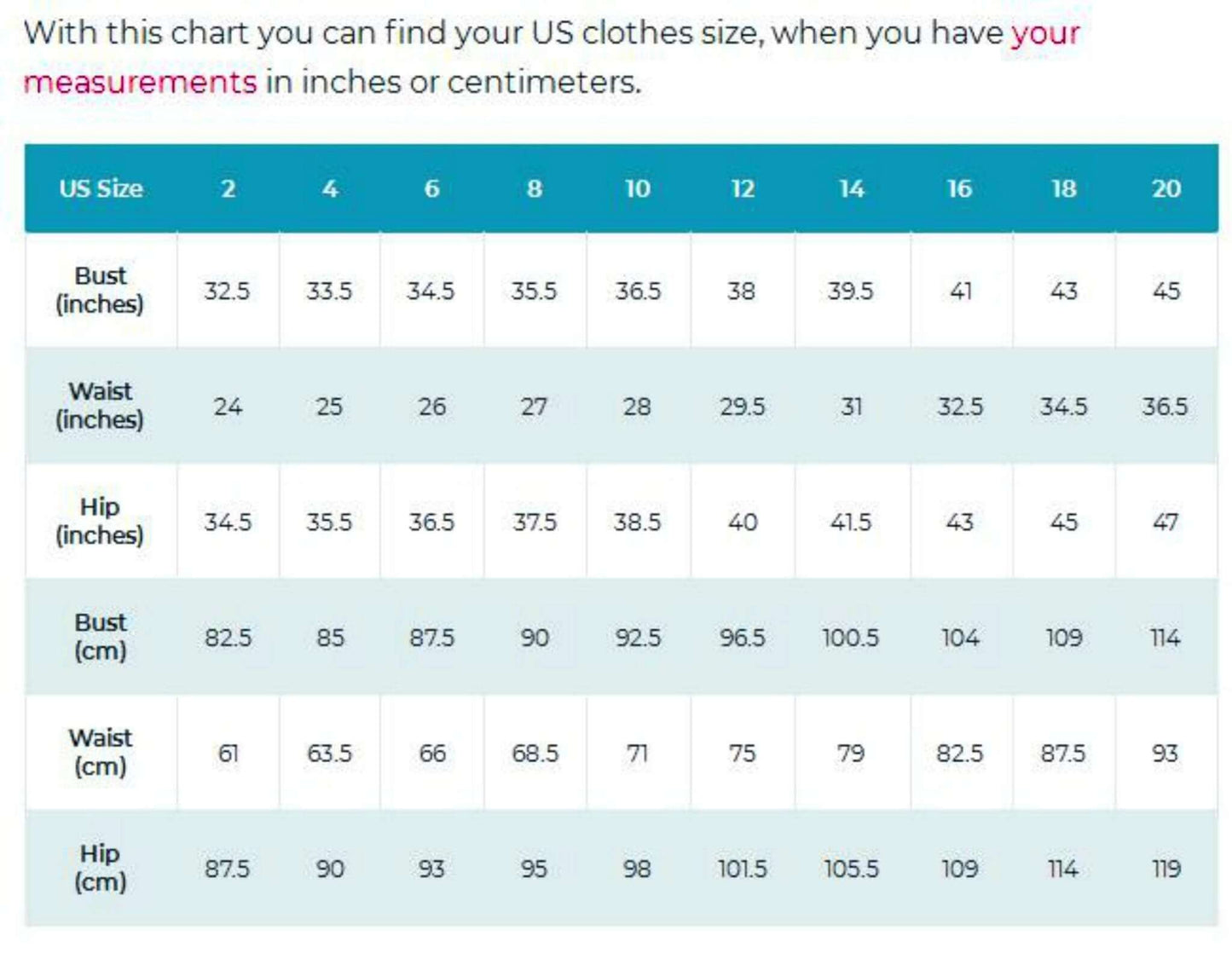This screenshot has width=1232, height=953.
Task: Click the "Waist (cm)" row label
Action: 101,752
